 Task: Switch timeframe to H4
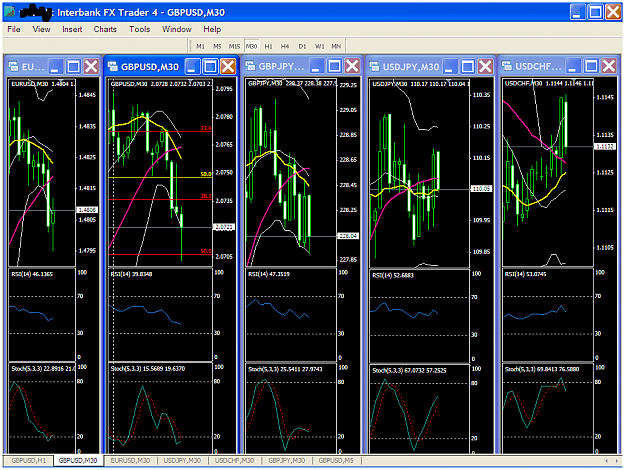pos(285,46)
